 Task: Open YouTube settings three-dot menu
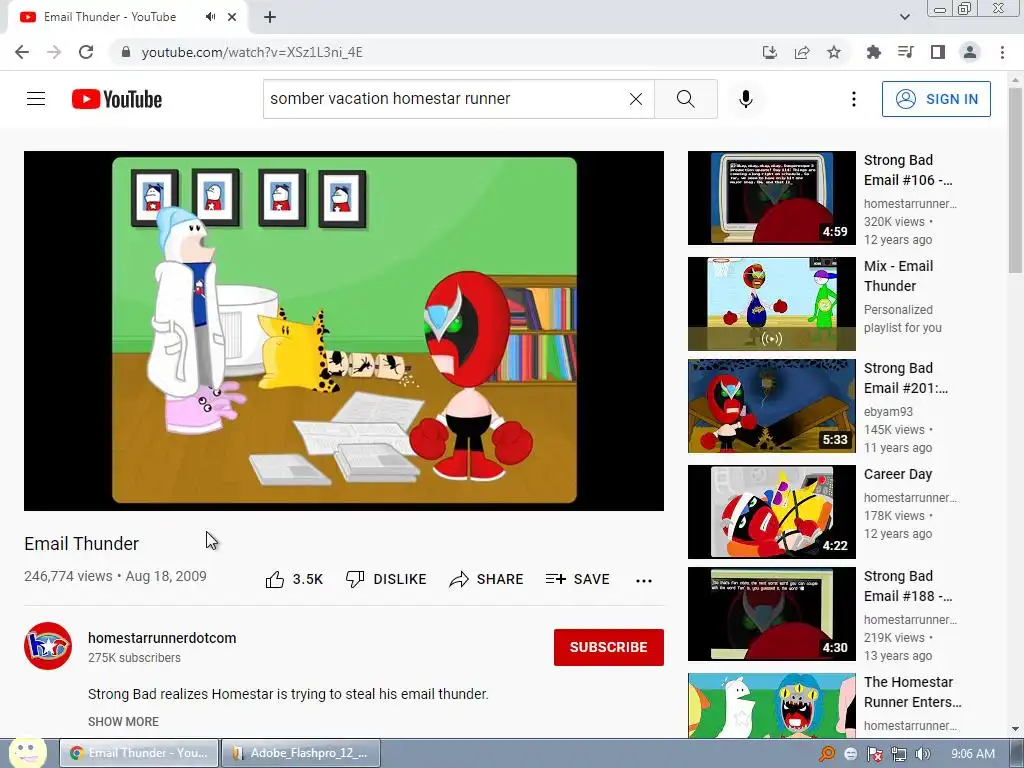tap(854, 99)
